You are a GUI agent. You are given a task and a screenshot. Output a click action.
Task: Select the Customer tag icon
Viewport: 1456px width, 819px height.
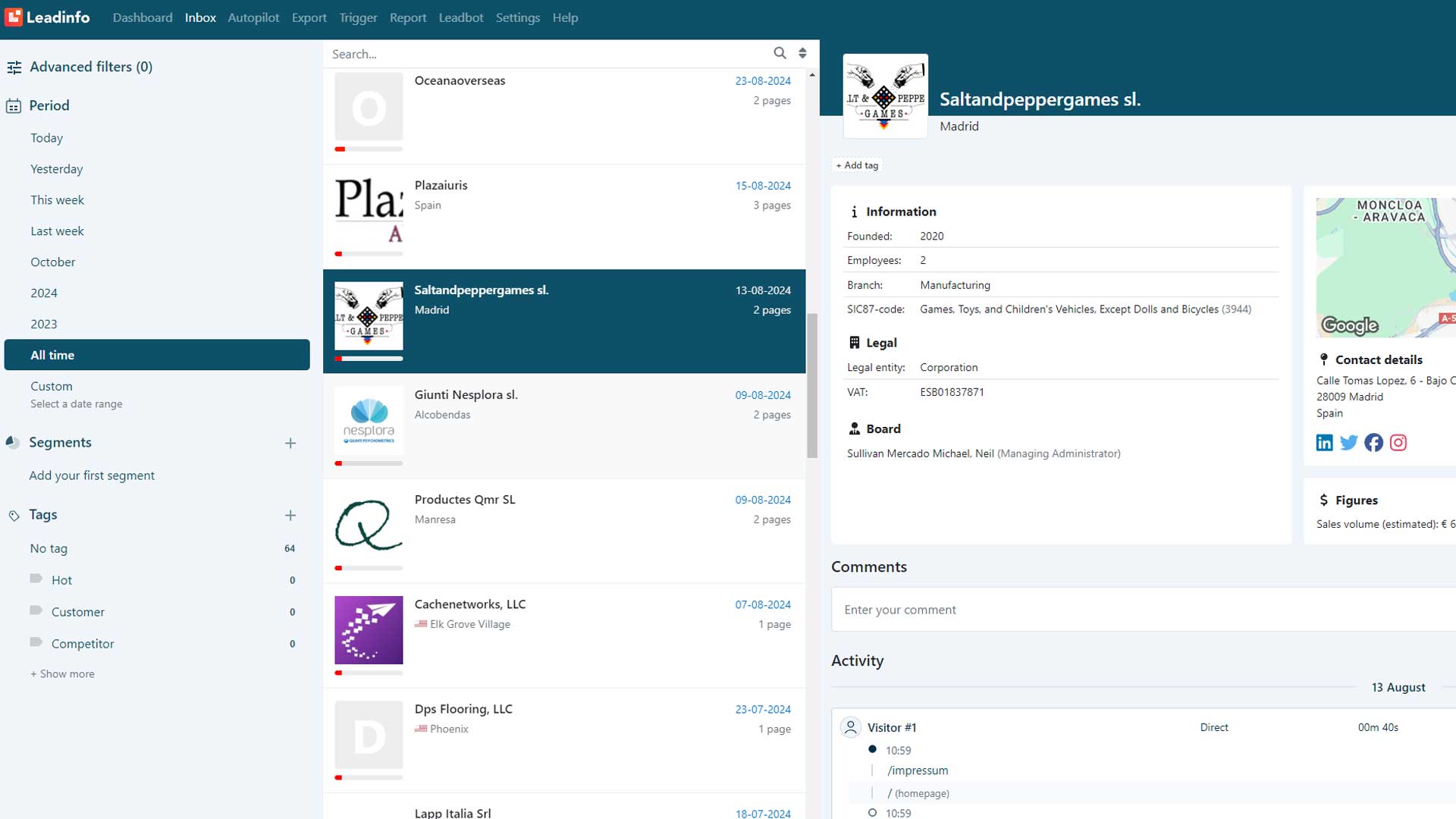coord(36,610)
